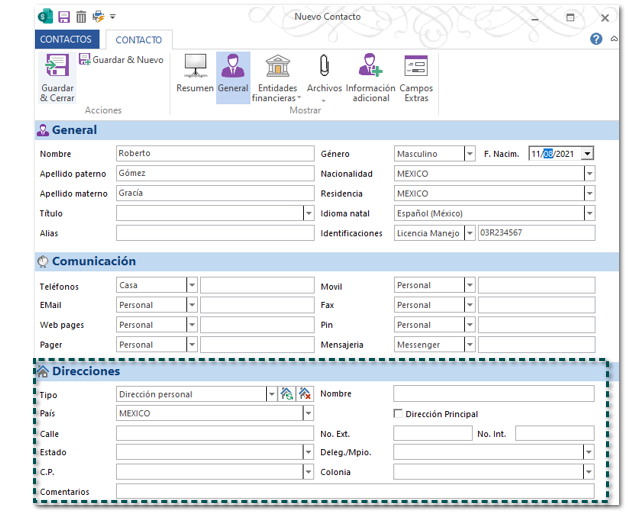Click the add address icon beside Tipo
The height and width of the screenshot is (516, 628).
pos(287,394)
